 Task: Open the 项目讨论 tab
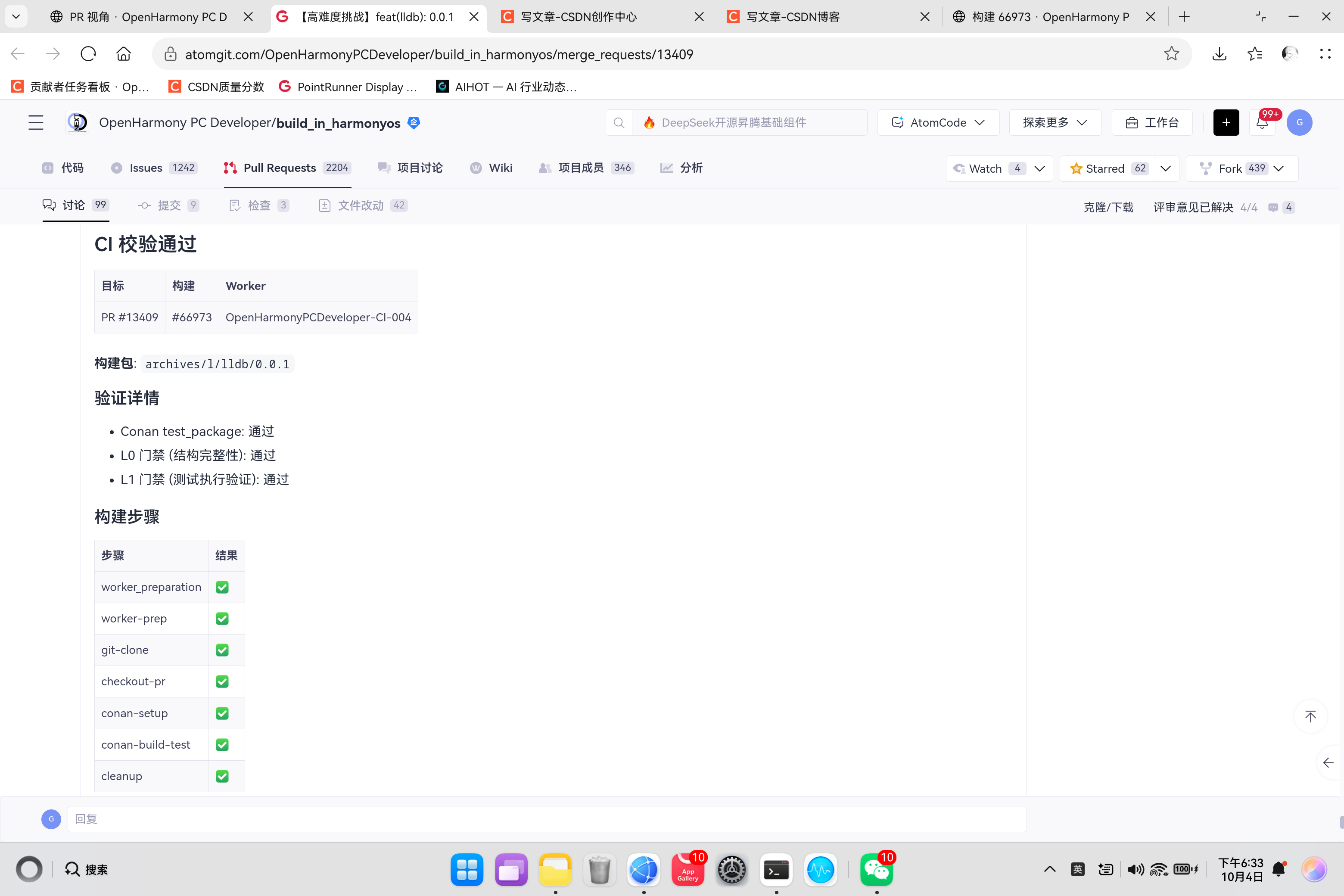(410, 168)
